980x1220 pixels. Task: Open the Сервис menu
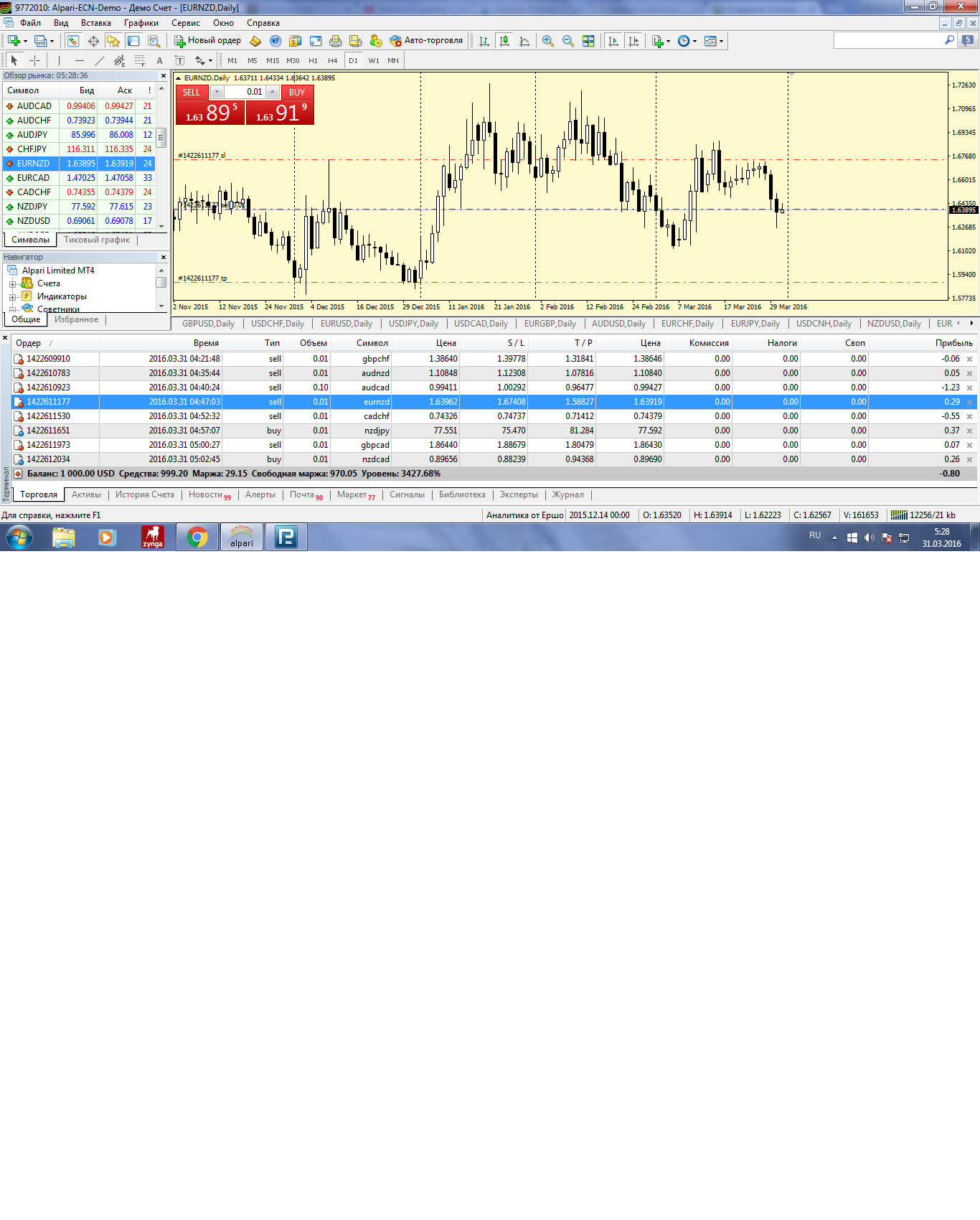pyautogui.click(x=186, y=23)
